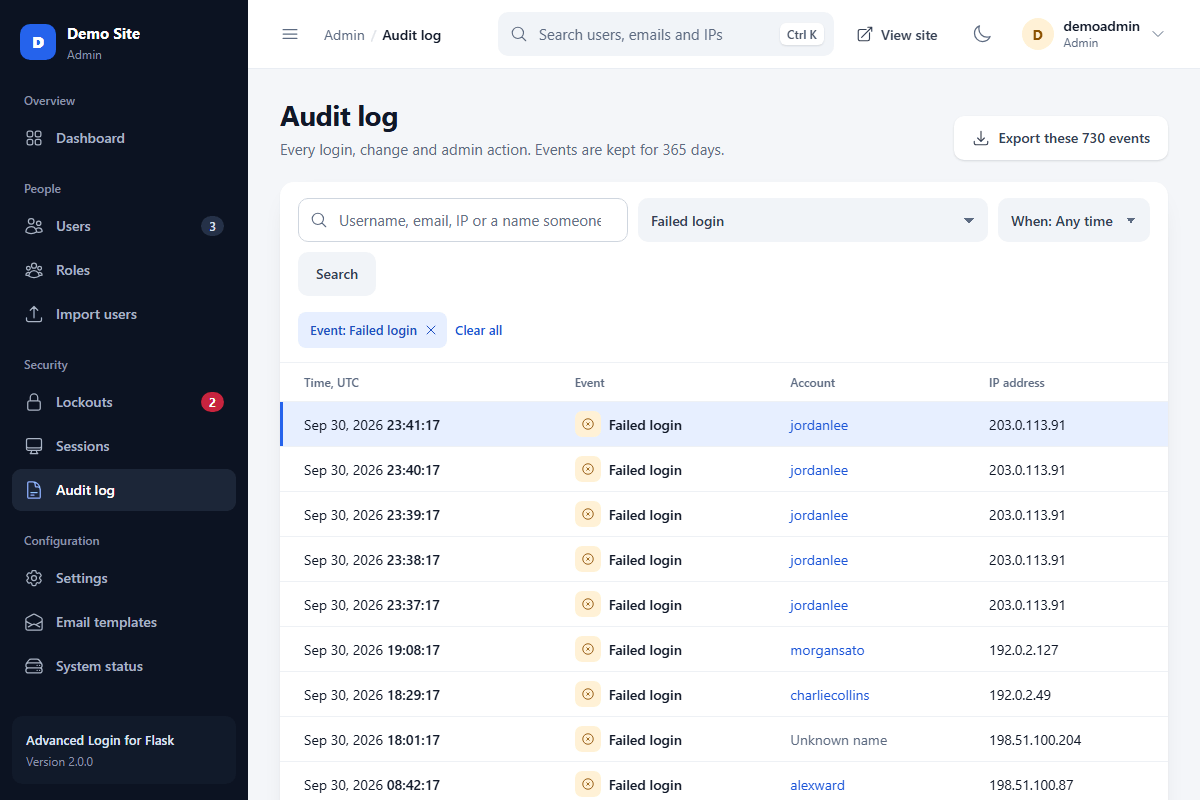Toggle the sidebar hamburger menu
1200x800 pixels.
click(290, 34)
